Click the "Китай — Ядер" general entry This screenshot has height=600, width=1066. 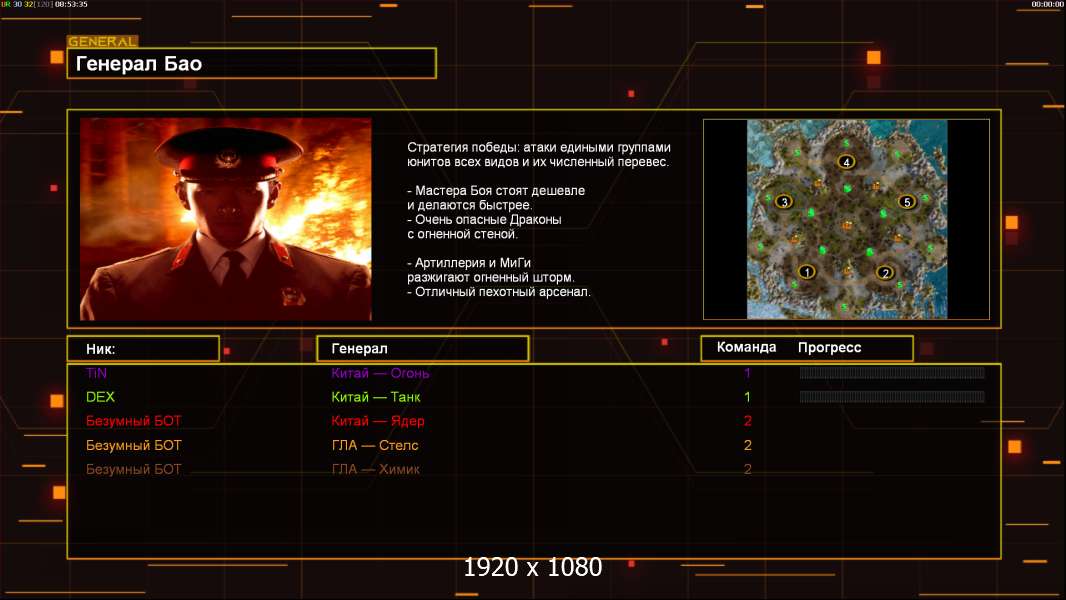378,421
